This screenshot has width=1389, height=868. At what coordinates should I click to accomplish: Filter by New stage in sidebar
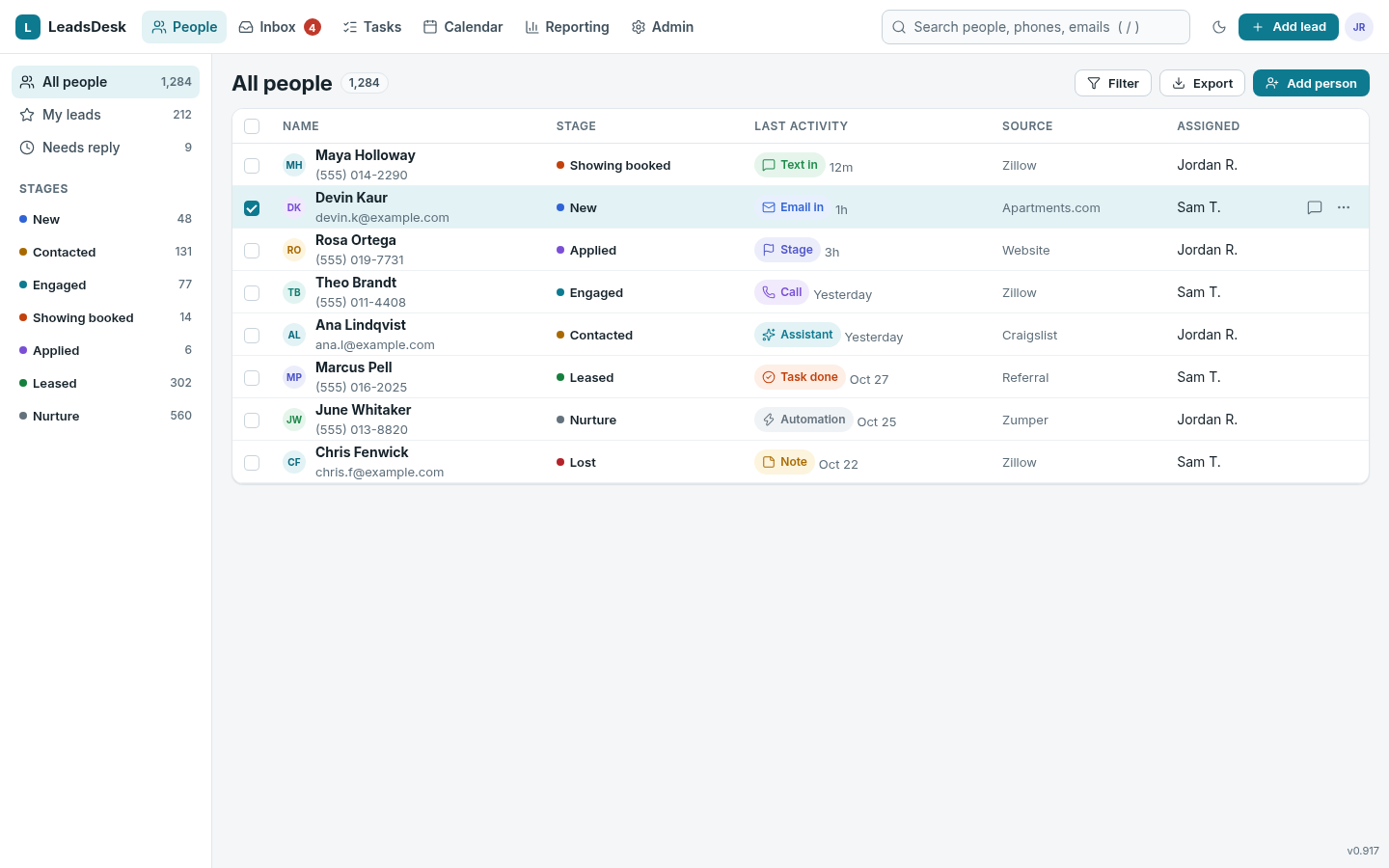[x=106, y=219]
